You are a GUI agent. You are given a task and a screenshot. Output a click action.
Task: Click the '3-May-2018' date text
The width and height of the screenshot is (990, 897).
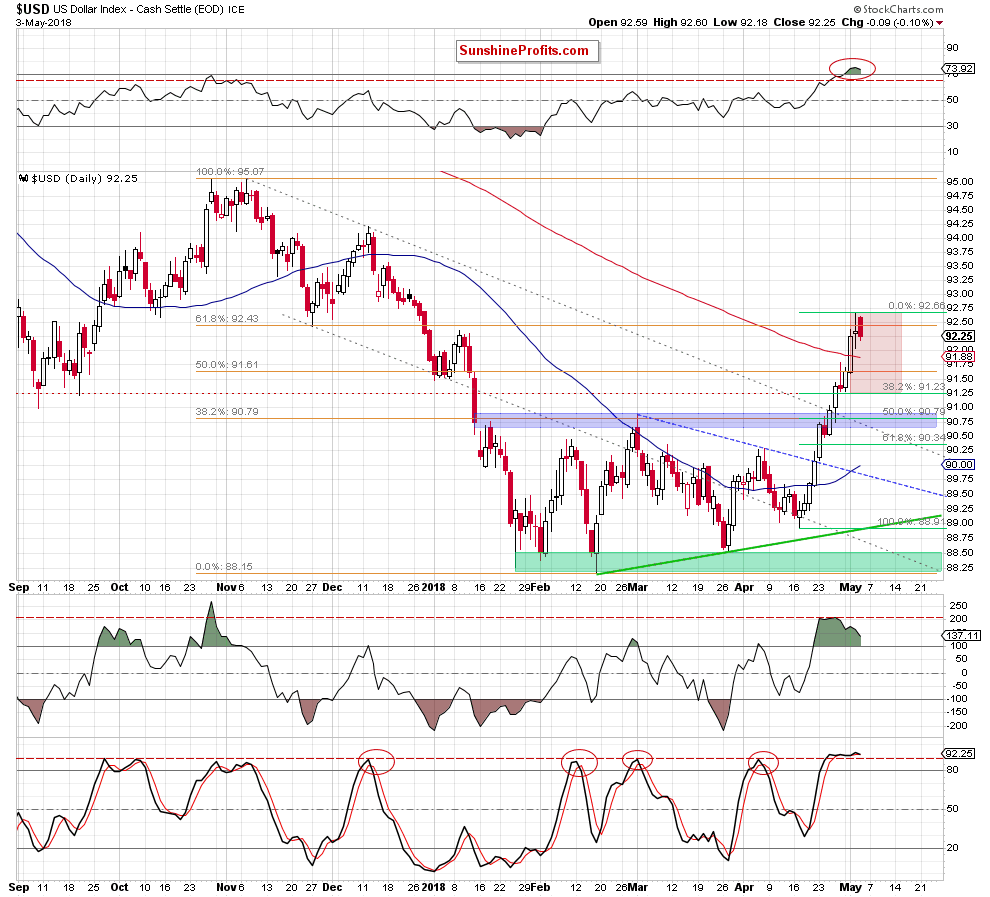[44, 23]
